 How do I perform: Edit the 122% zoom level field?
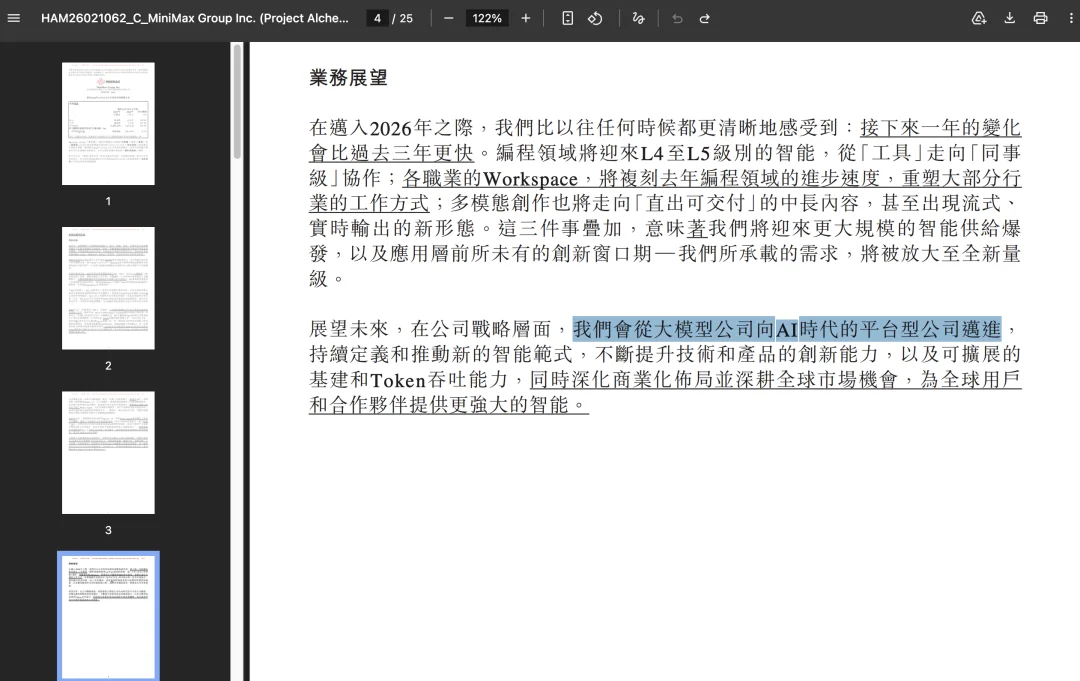(x=486, y=18)
